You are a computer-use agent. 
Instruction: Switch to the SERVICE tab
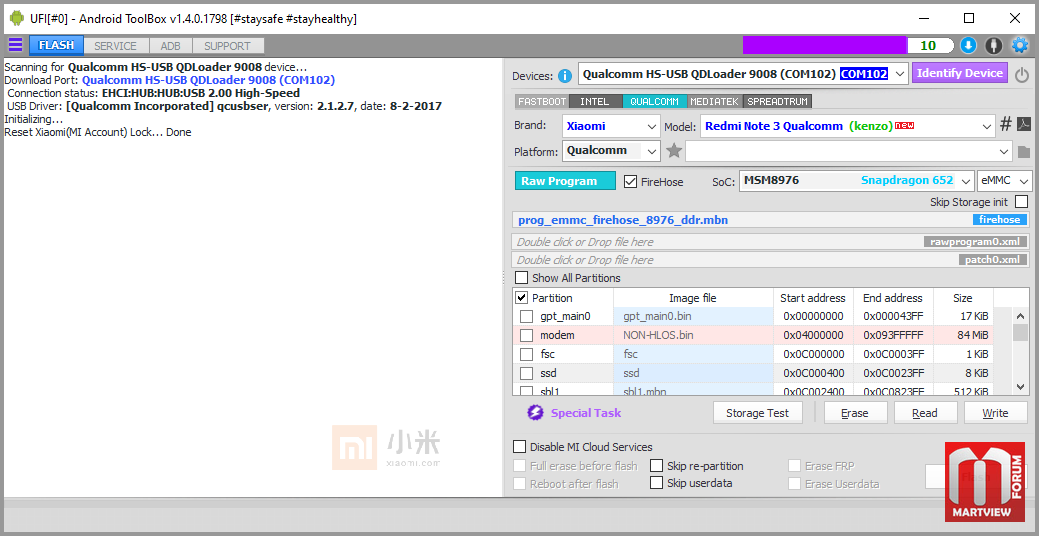(x=116, y=46)
